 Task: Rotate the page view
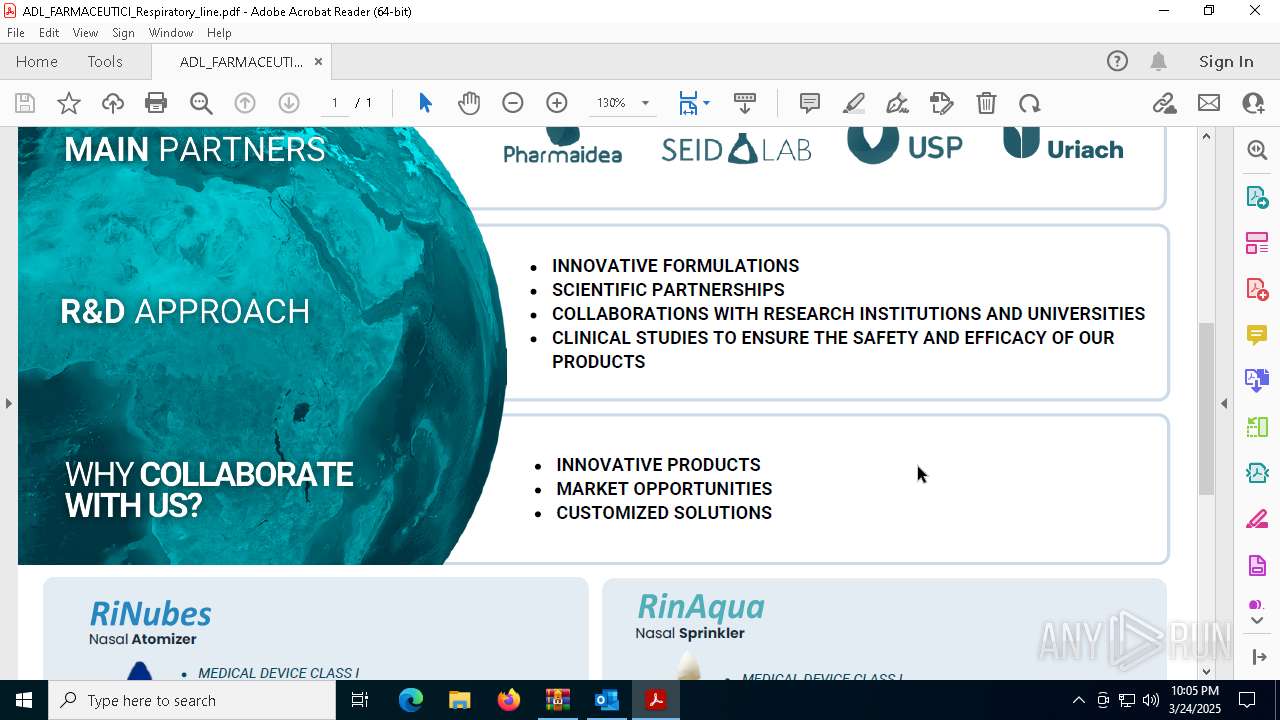(x=1030, y=103)
